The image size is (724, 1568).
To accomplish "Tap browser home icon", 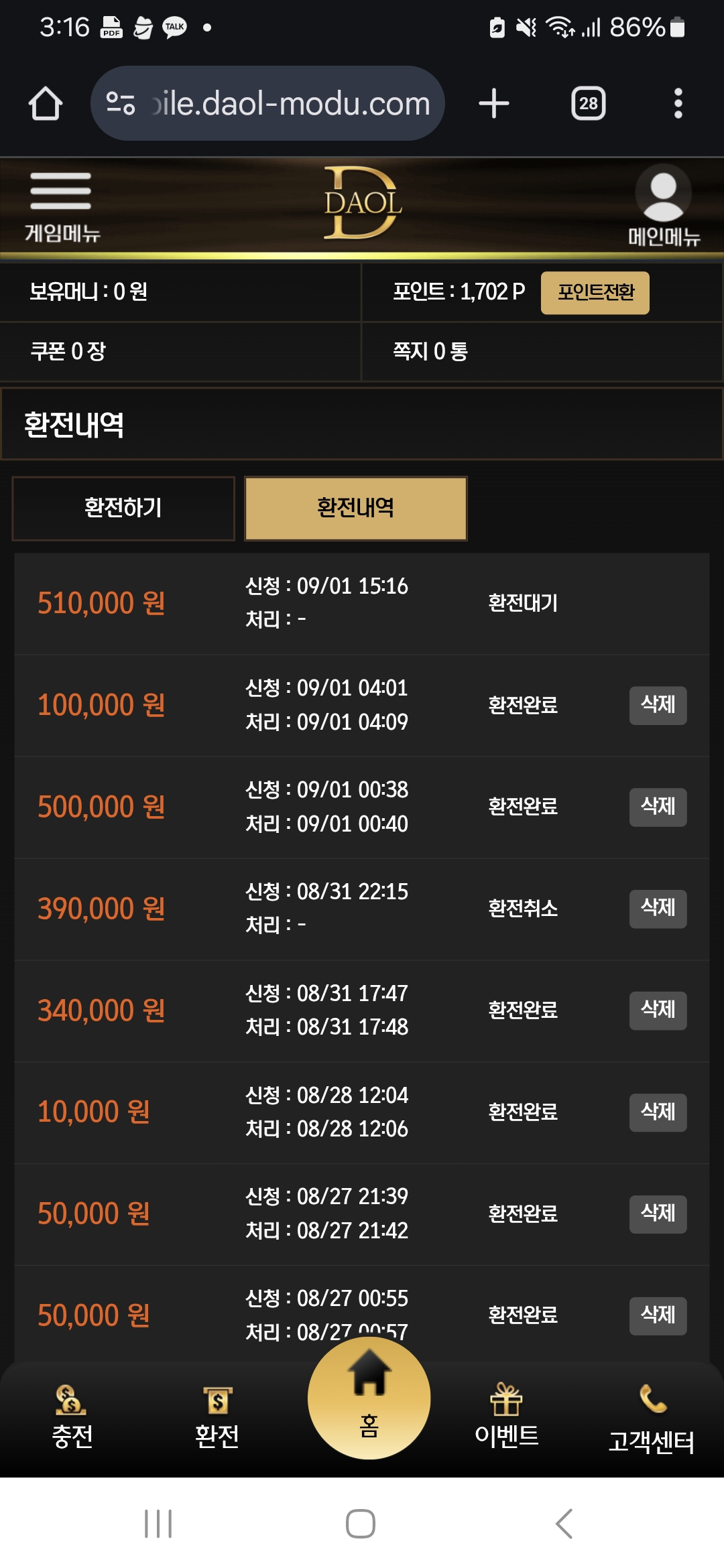I will point(46,104).
